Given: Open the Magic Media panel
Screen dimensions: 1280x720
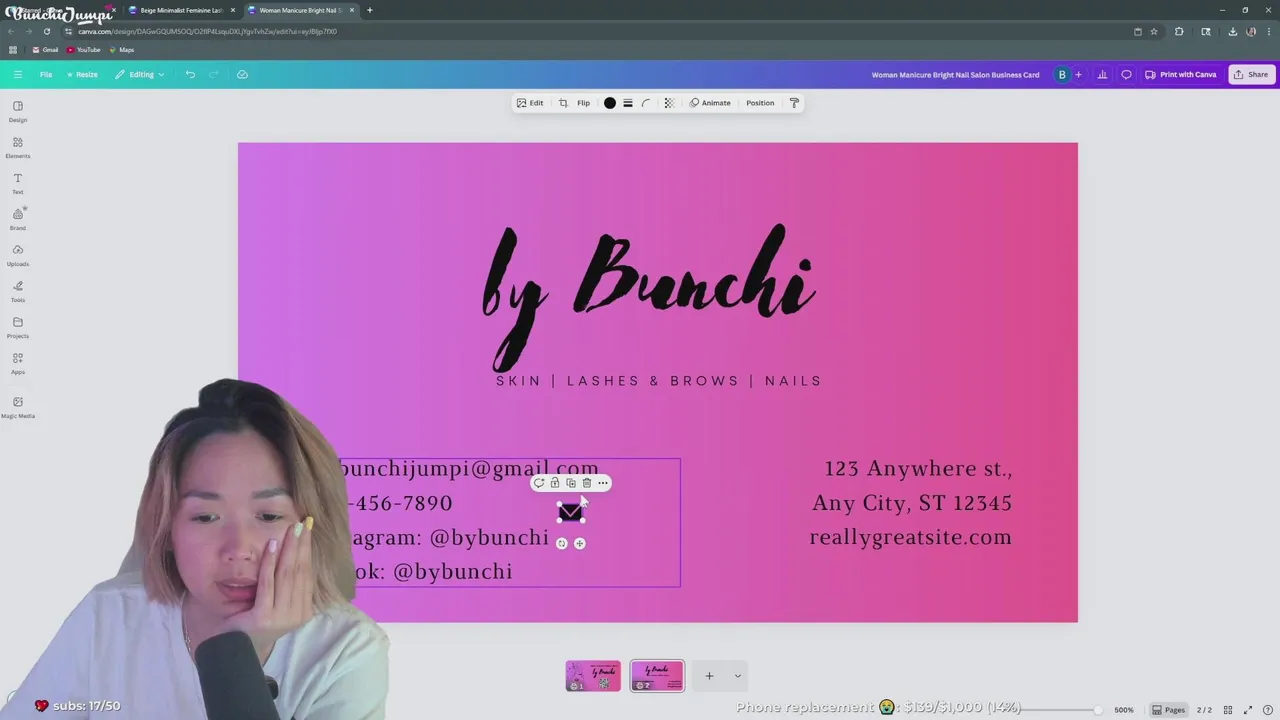Looking at the screenshot, I should pyautogui.click(x=17, y=407).
